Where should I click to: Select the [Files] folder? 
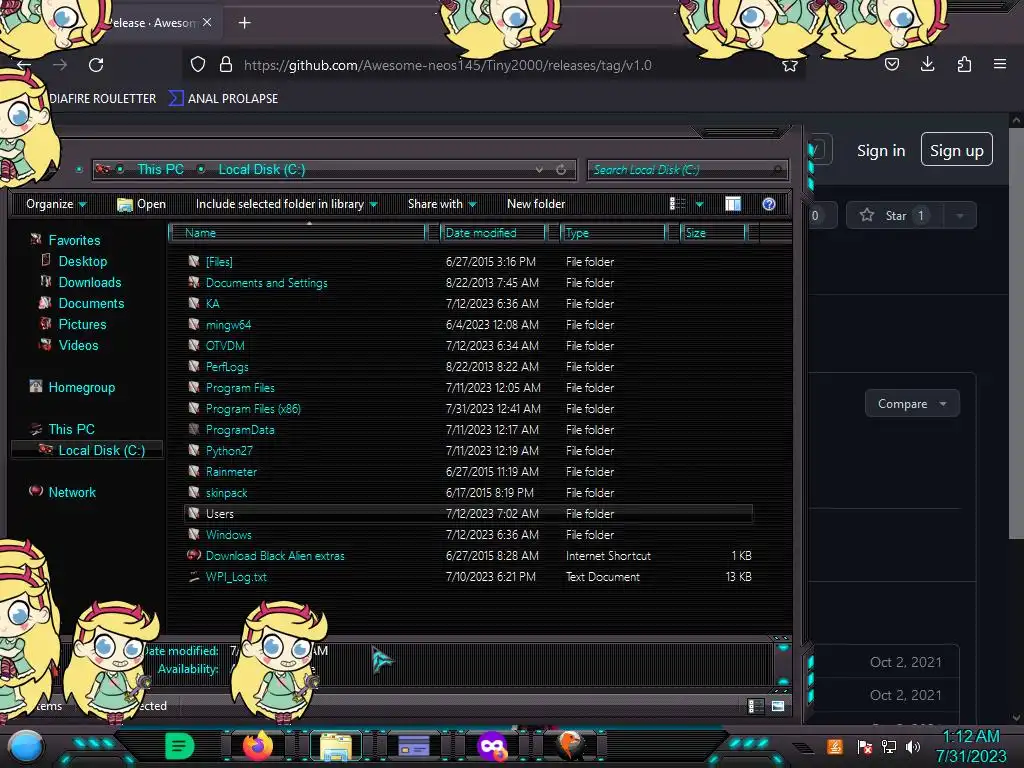tap(219, 262)
